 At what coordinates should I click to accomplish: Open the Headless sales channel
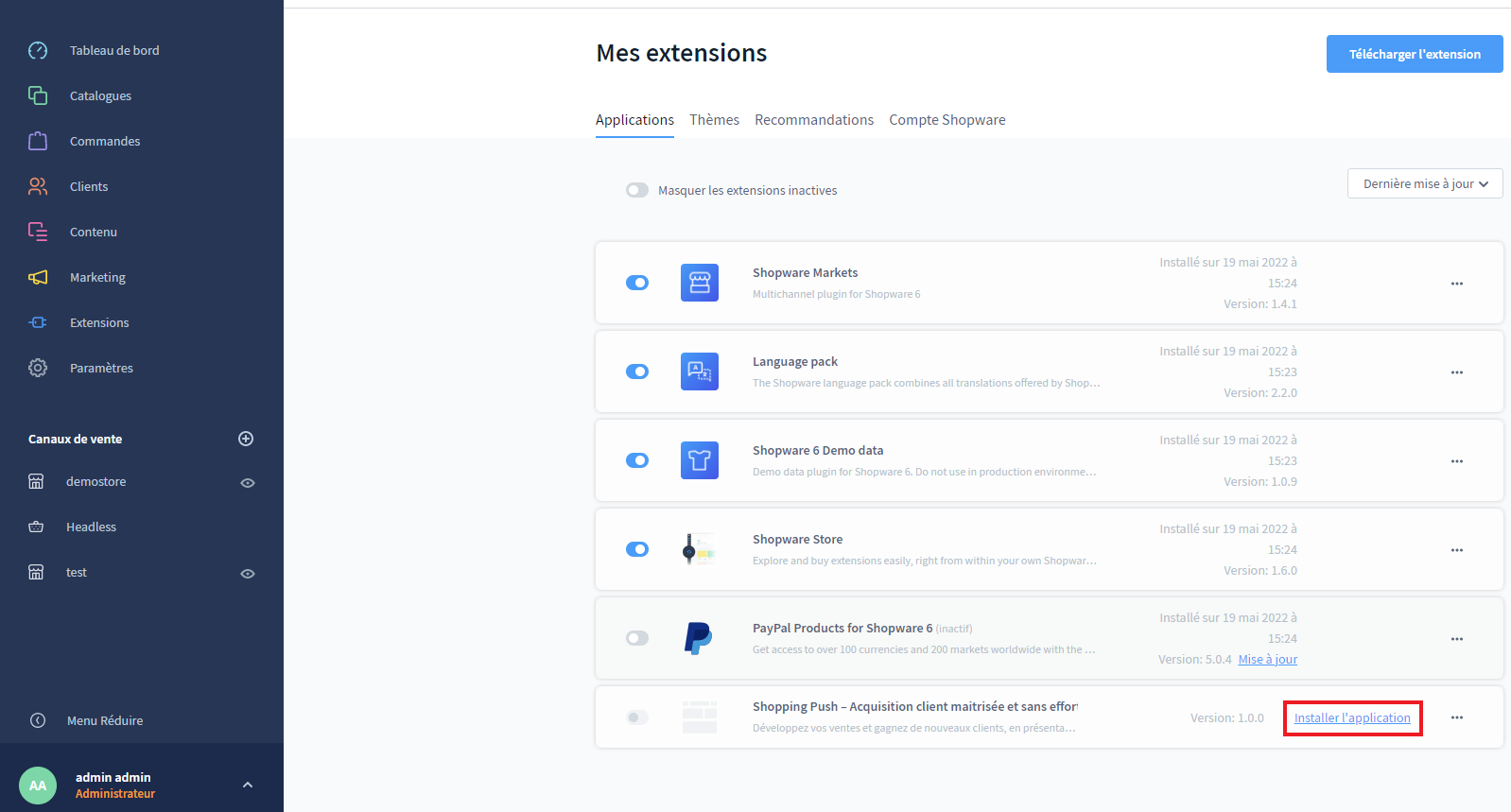tap(91, 527)
